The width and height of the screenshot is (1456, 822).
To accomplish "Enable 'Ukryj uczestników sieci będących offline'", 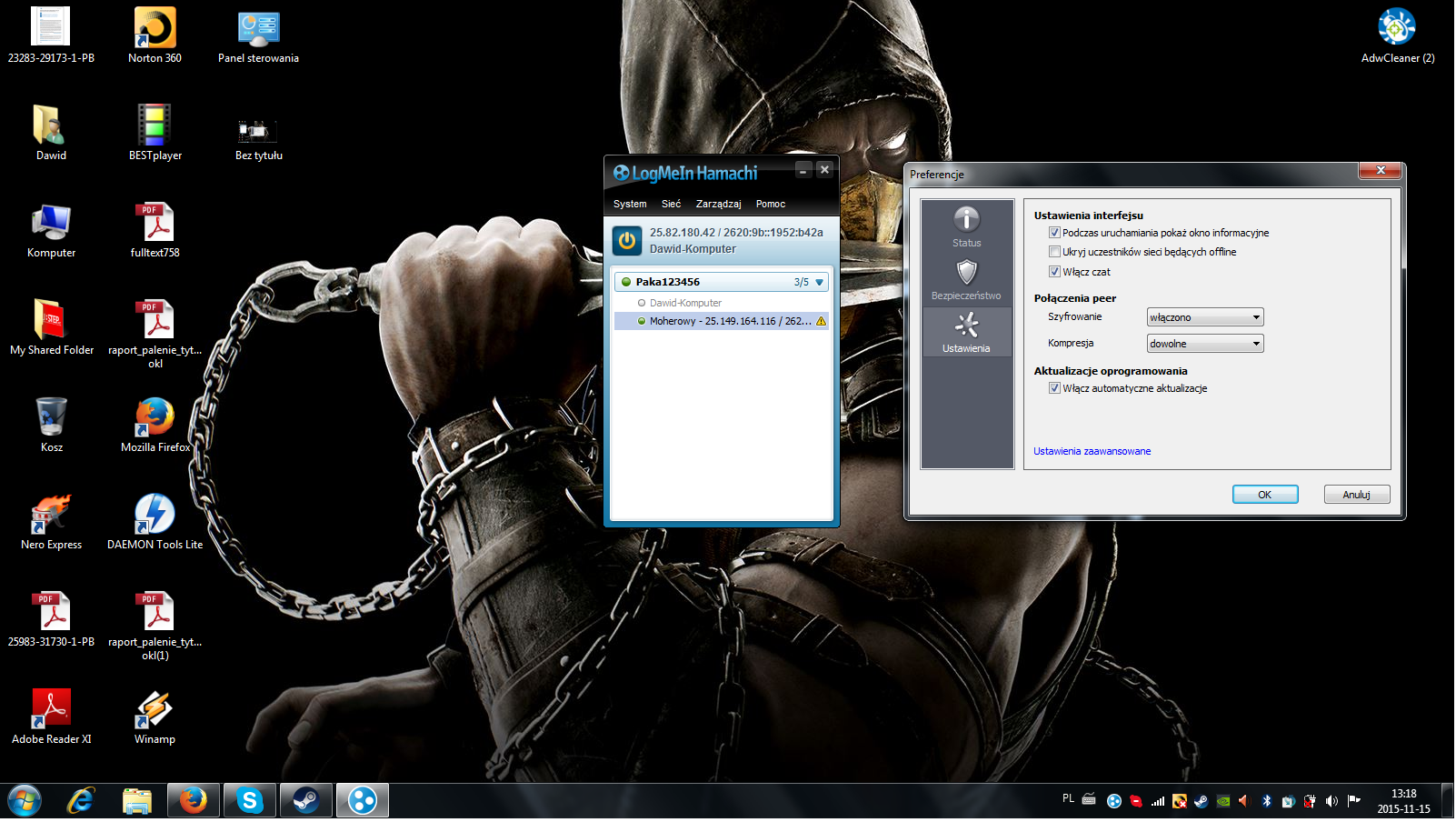I will tap(1054, 252).
